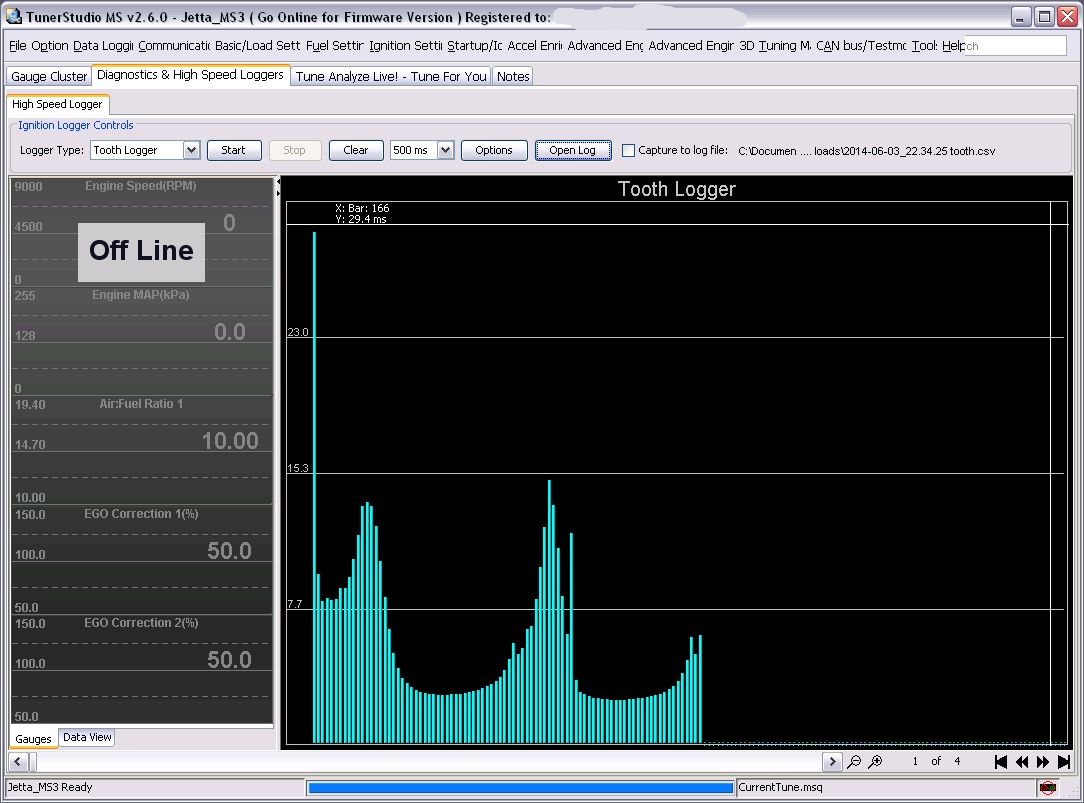Advance to the next log page

[x=1043, y=762]
